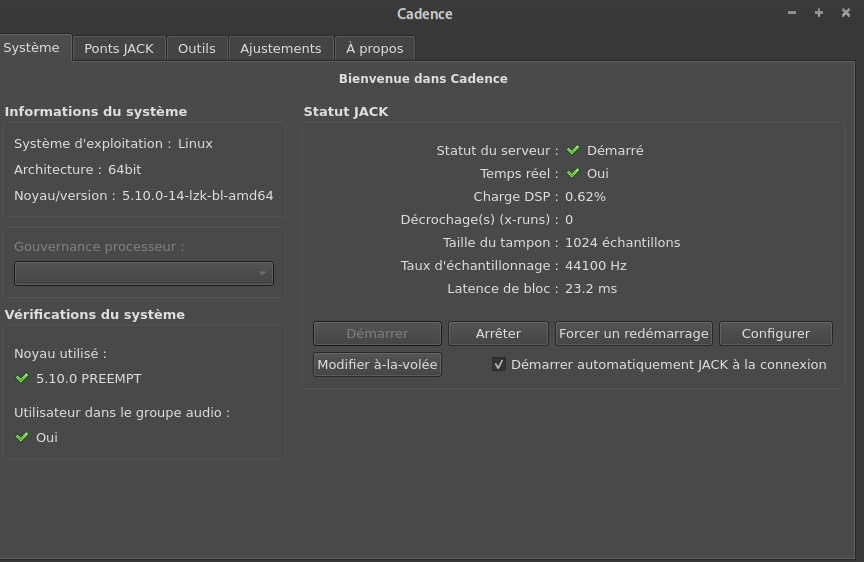The height and width of the screenshot is (562, 864).
Task: Click the greyed-out Démarrer button
Action: click(x=377, y=334)
